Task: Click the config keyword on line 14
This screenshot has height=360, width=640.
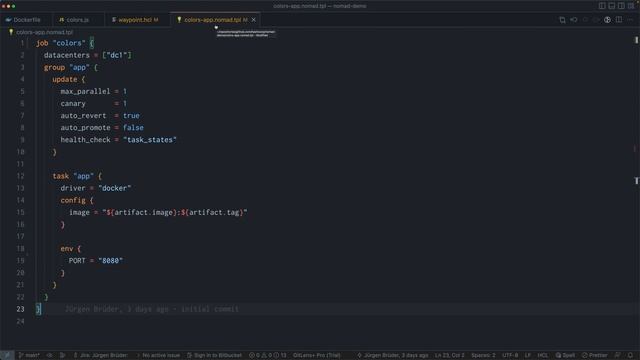Action: point(73,200)
